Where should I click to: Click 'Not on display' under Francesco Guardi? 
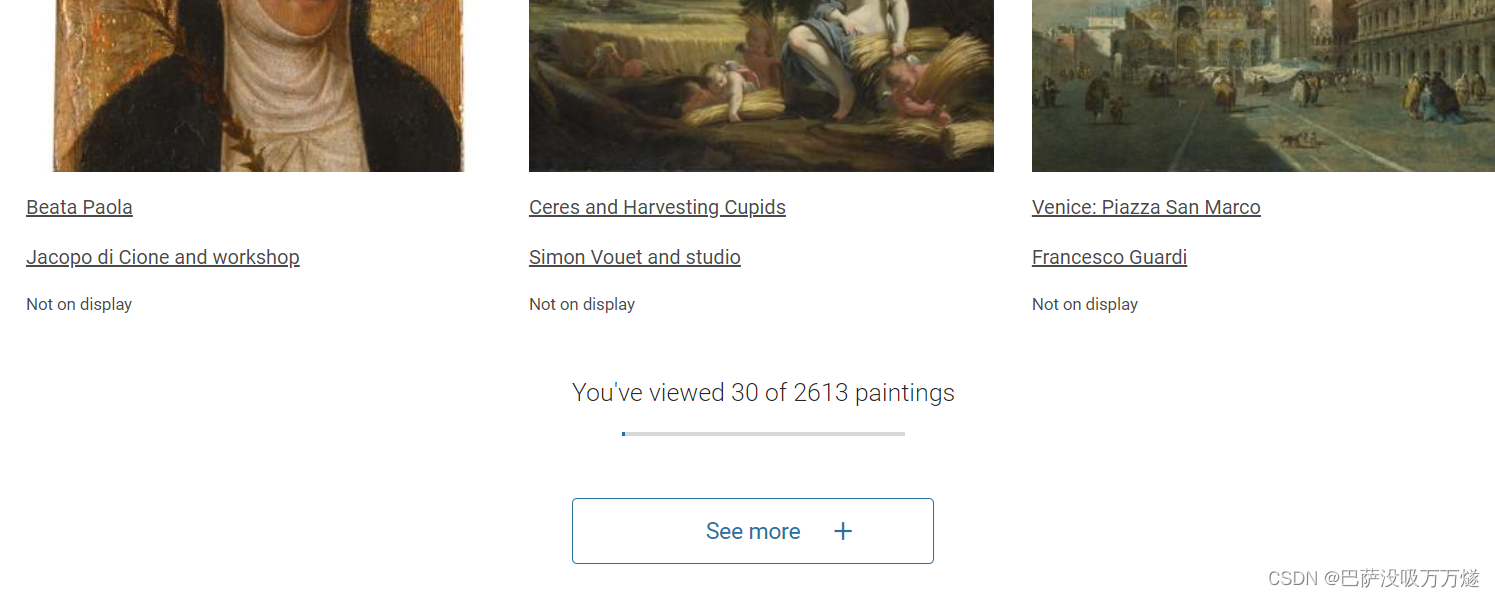[1085, 304]
